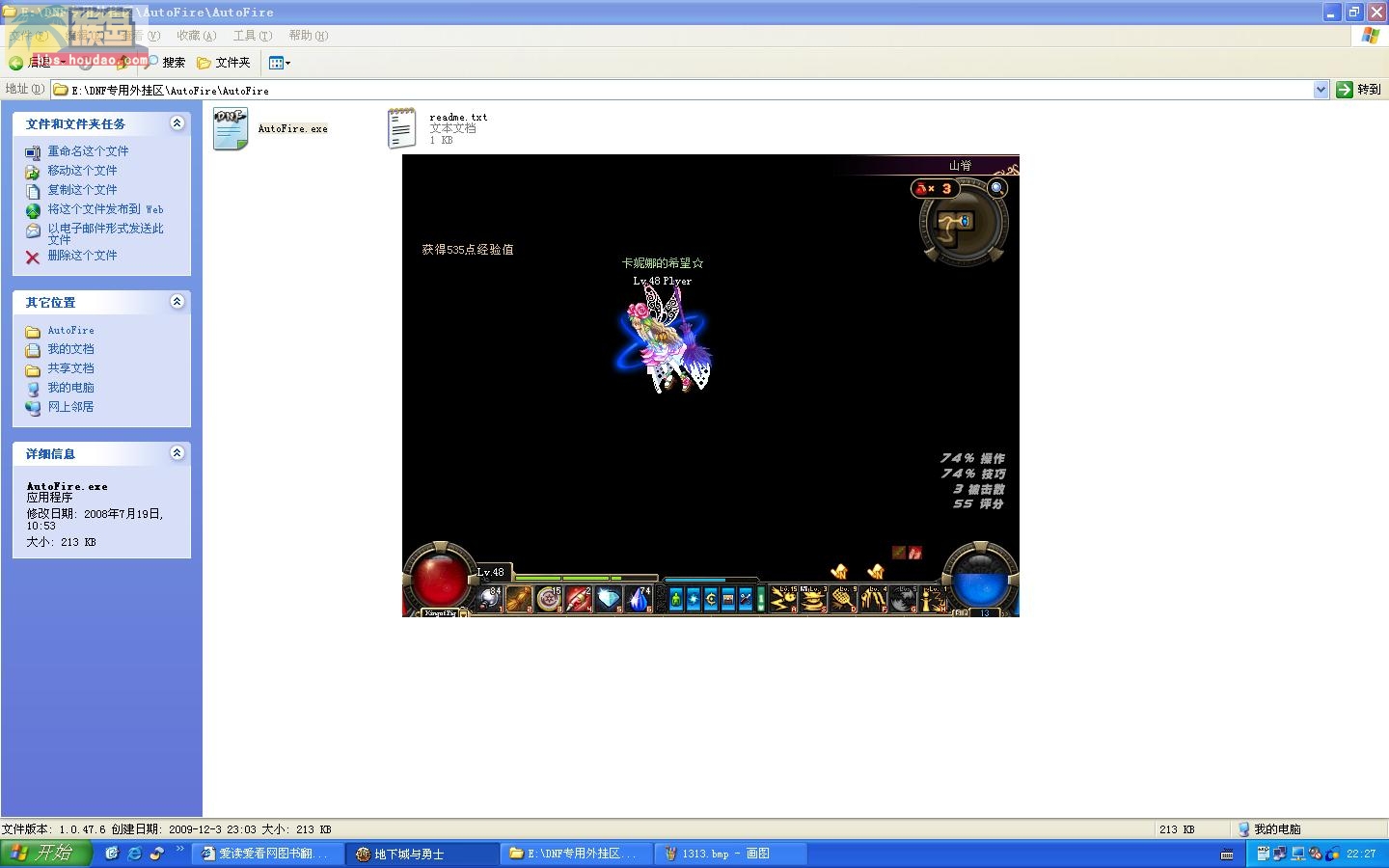Select the AutoFire.exe application icon
This screenshot has height=868, width=1389.
(x=231, y=128)
